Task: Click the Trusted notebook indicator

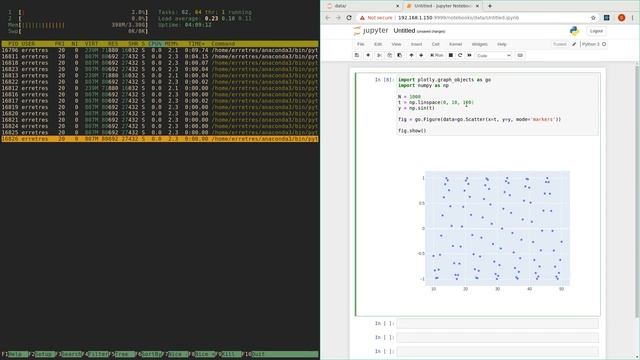Action: (560, 44)
